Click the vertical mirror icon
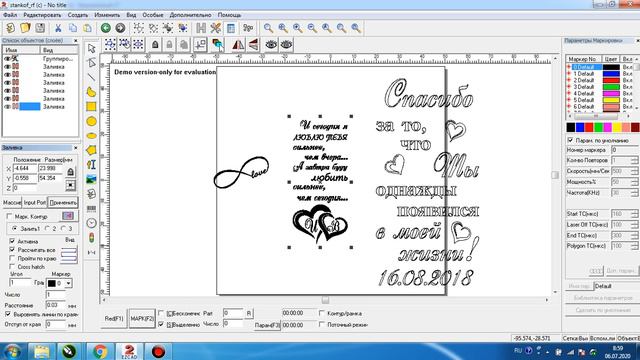640x360 pixels. tap(253, 44)
